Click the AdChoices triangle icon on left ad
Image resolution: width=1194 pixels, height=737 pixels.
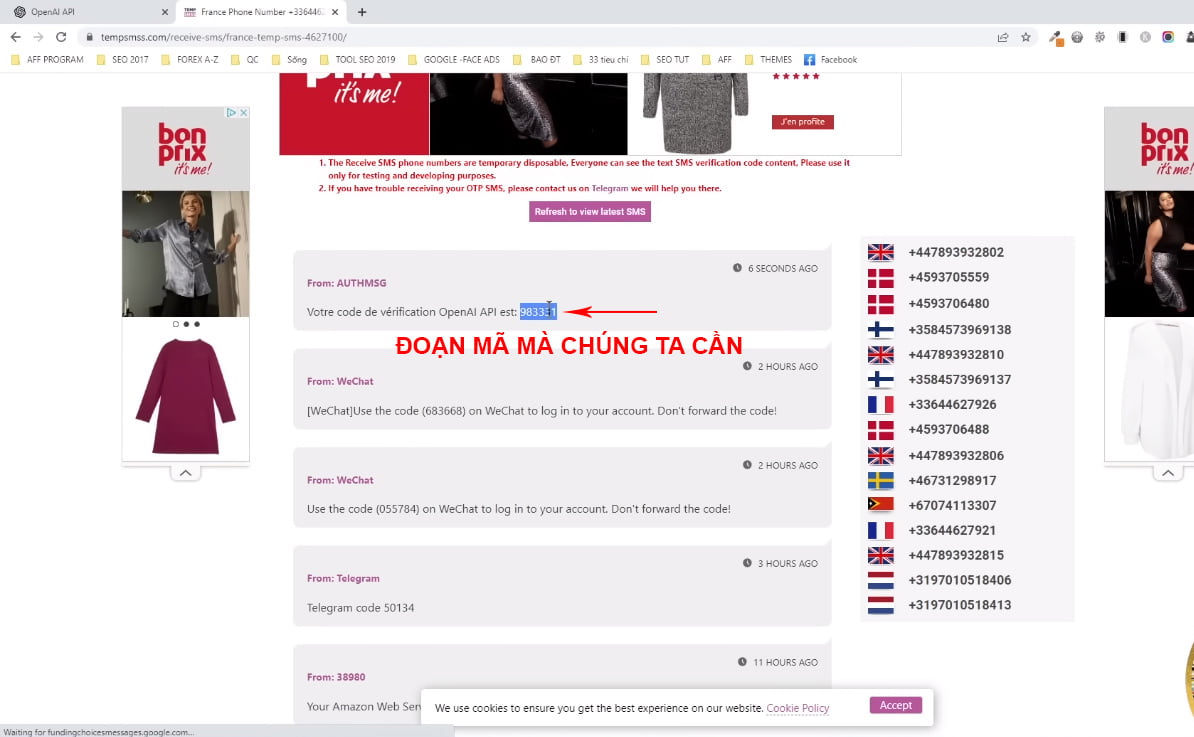(231, 113)
